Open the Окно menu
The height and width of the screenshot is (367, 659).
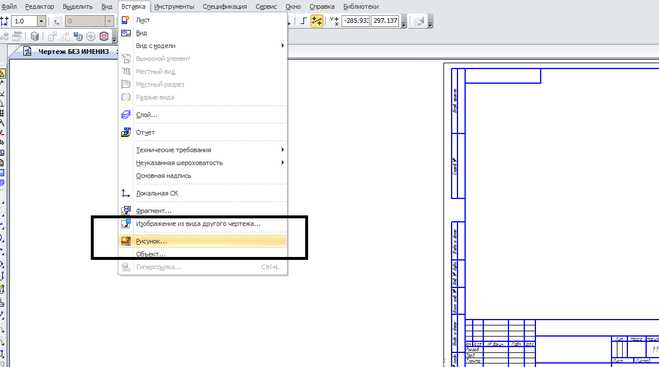pos(293,7)
